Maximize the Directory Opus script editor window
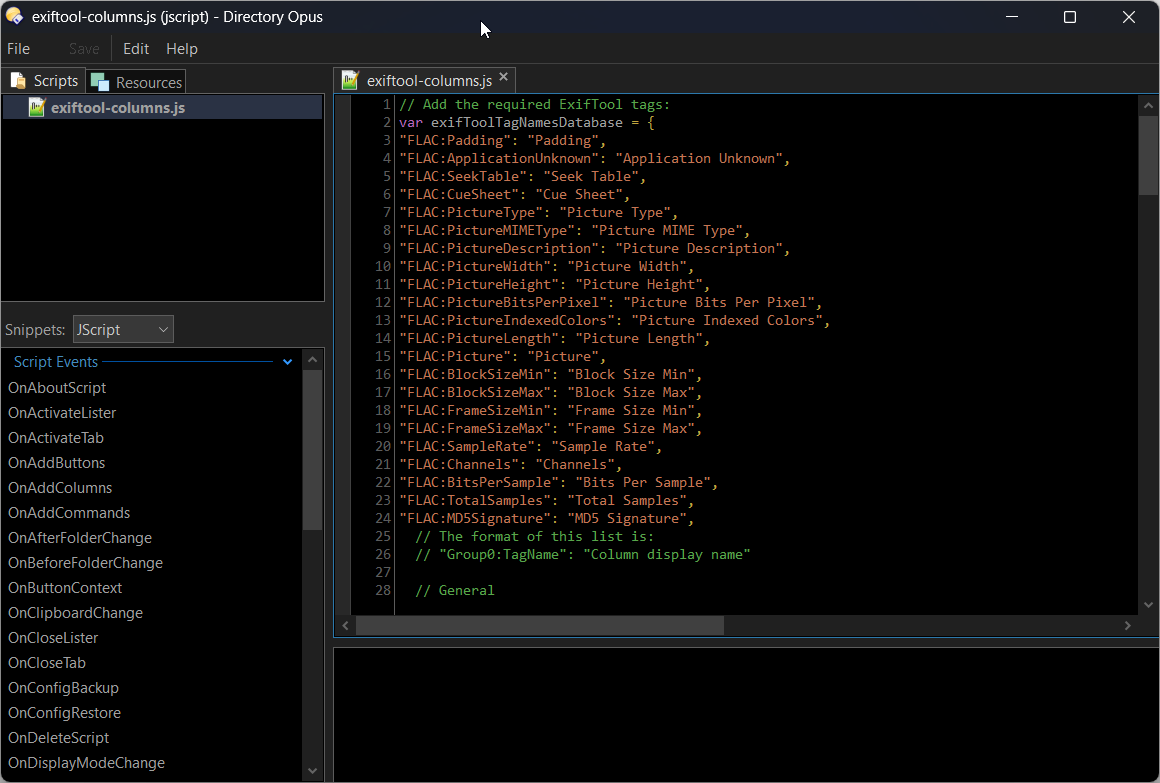 1070,16
